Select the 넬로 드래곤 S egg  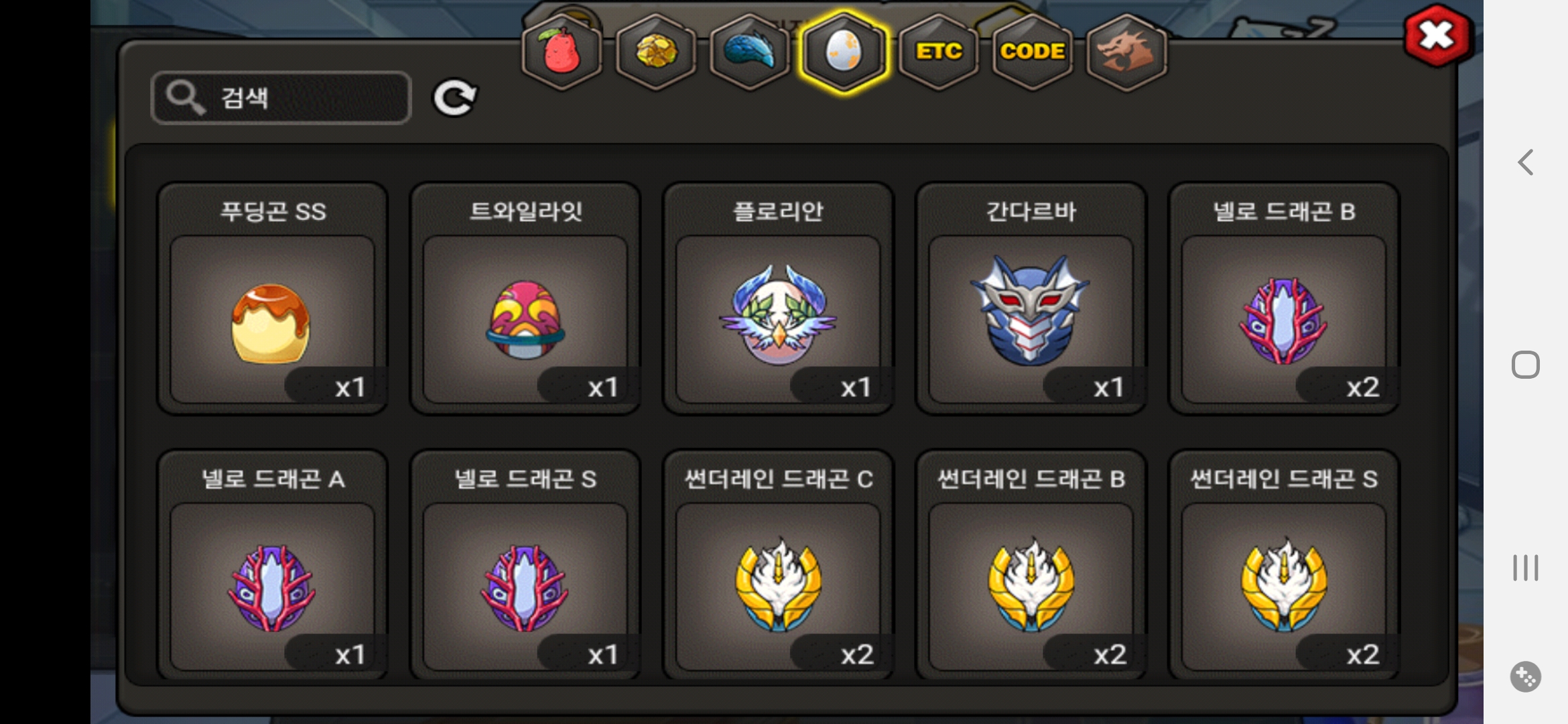tap(525, 565)
